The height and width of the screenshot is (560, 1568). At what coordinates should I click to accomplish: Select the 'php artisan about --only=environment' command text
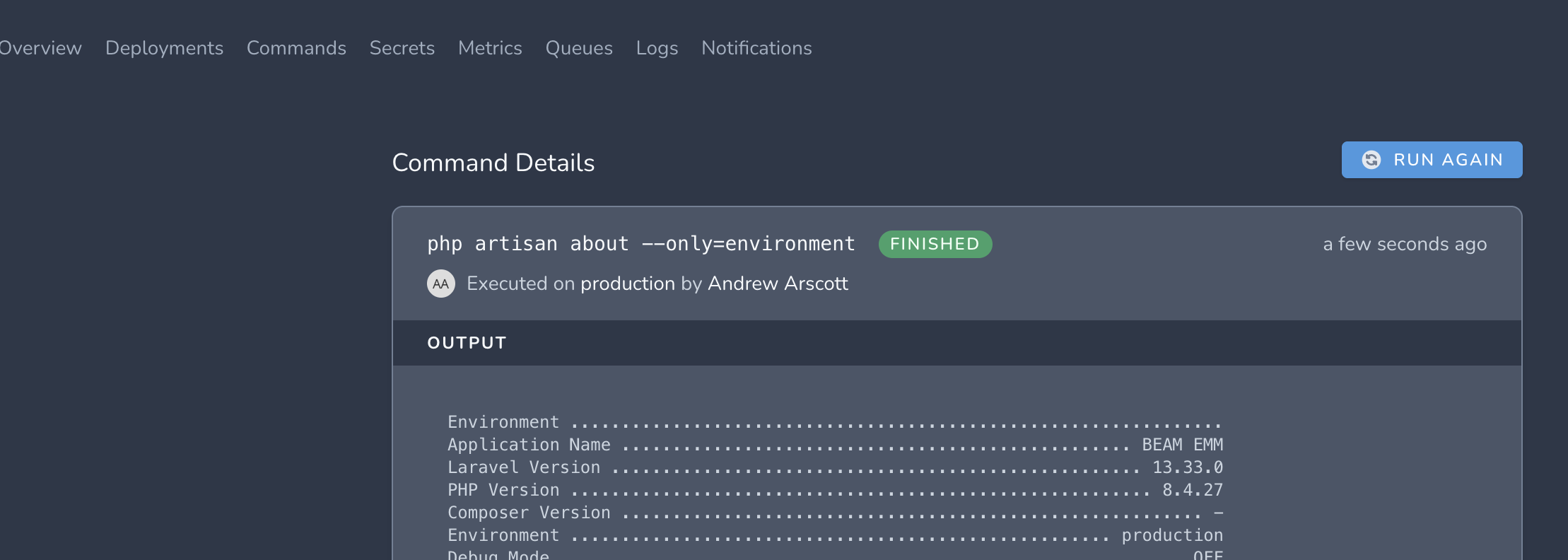(x=641, y=244)
